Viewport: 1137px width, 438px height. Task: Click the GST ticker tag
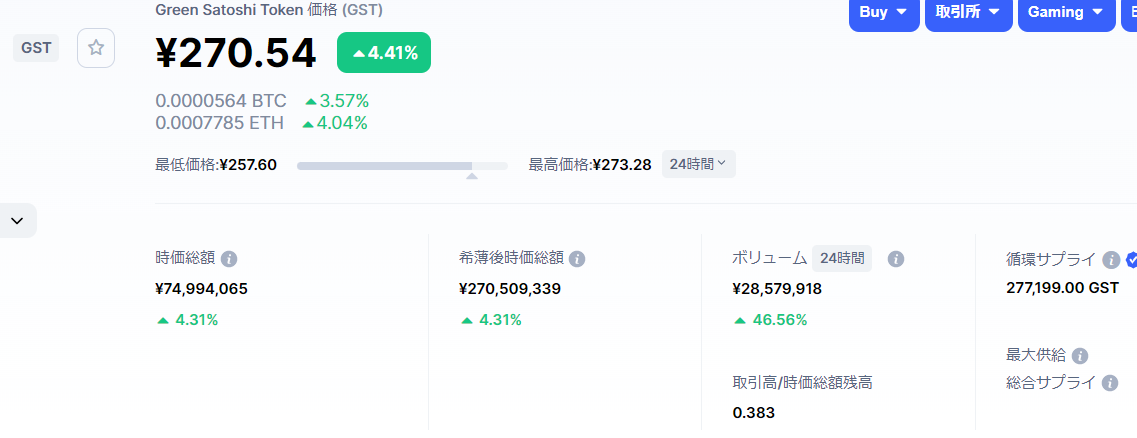point(36,48)
